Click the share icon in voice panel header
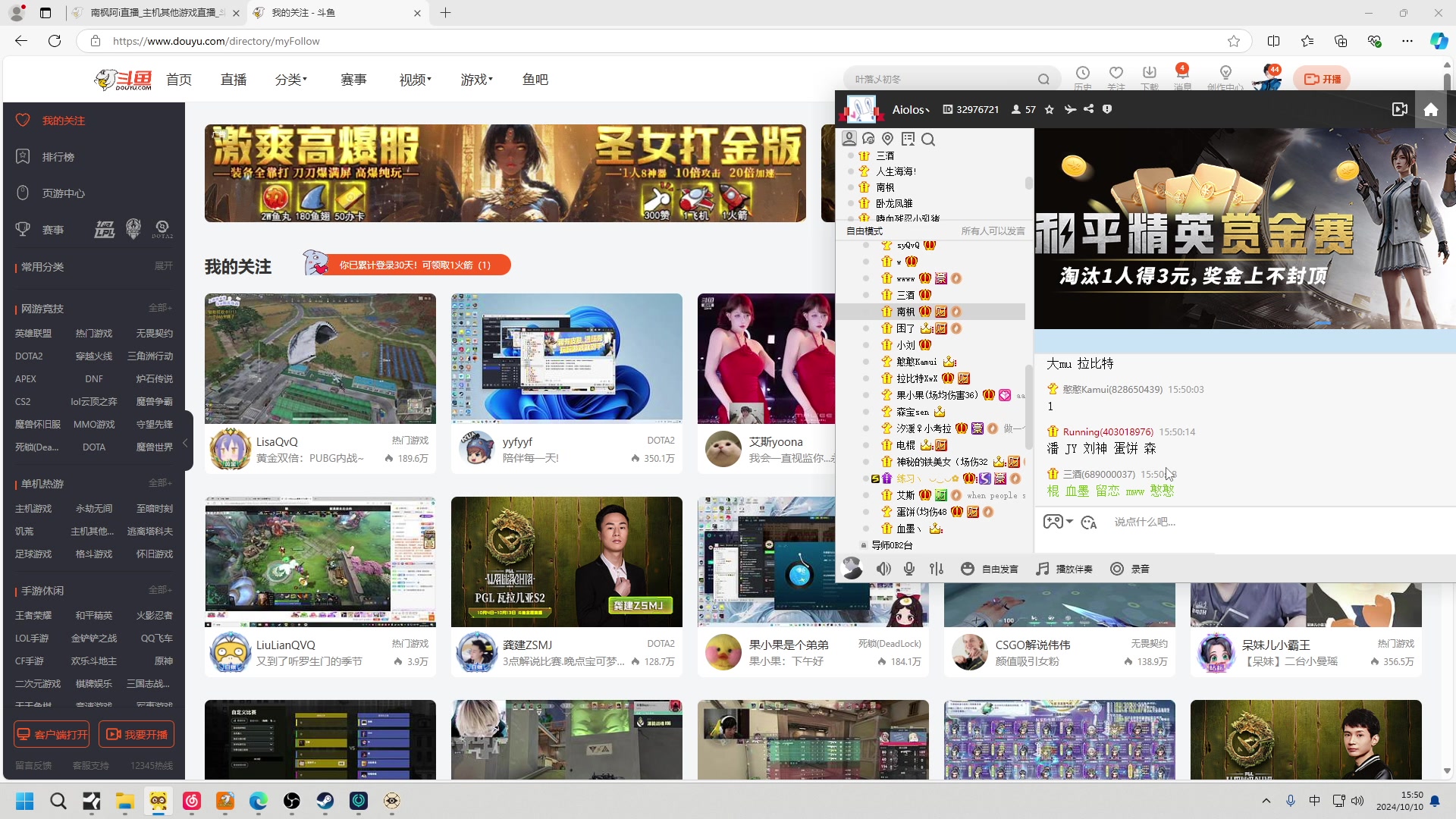 click(x=1089, y=109)
